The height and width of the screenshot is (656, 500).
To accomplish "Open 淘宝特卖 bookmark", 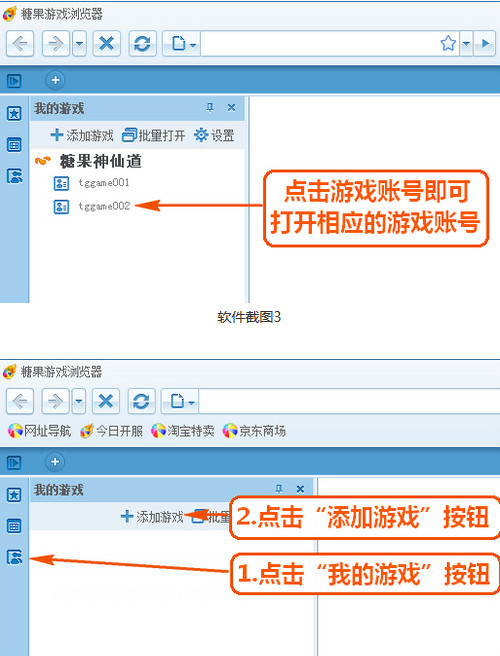I will (x=183, y=430).
